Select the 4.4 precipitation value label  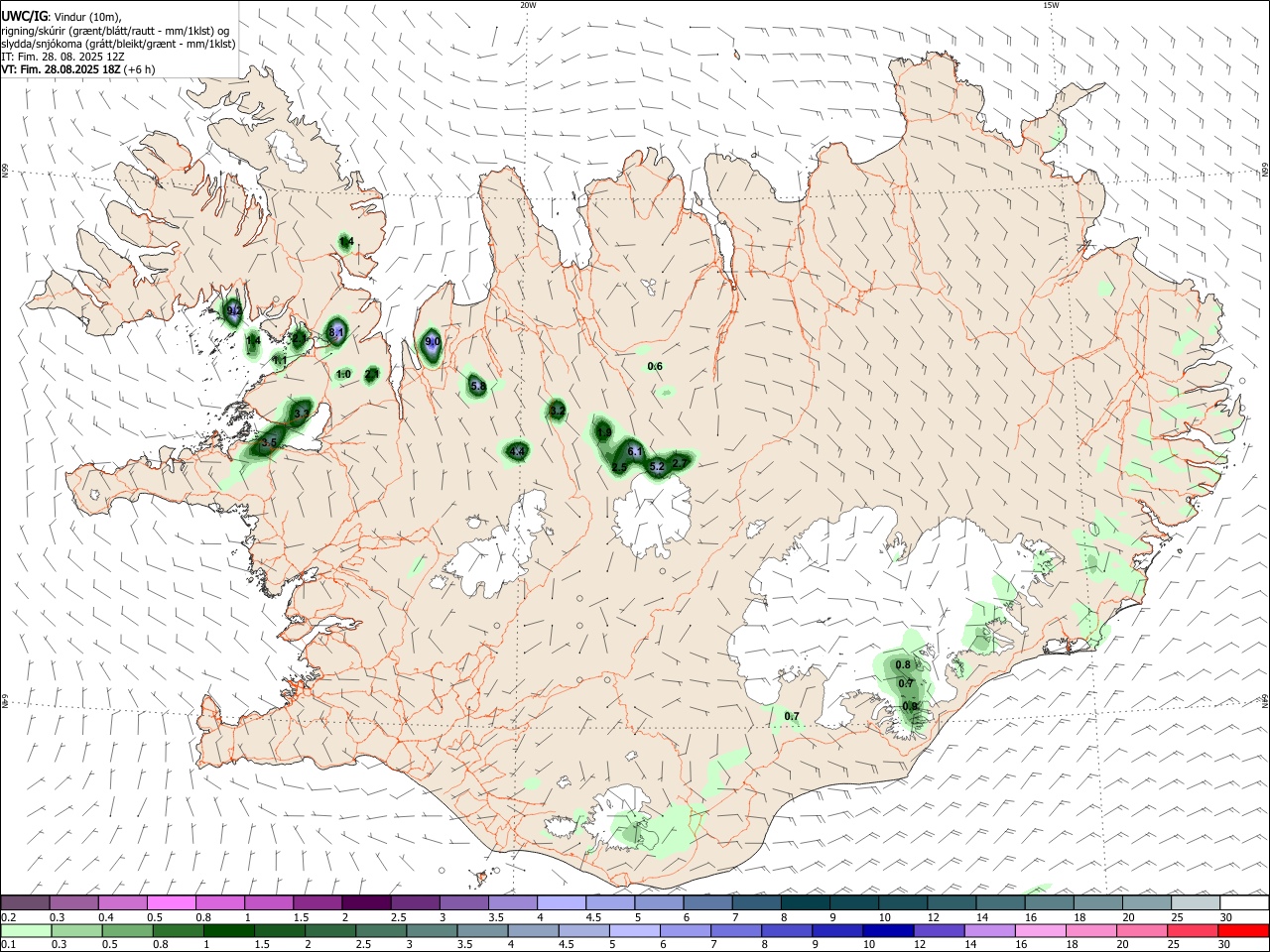[x=516, y=452]
